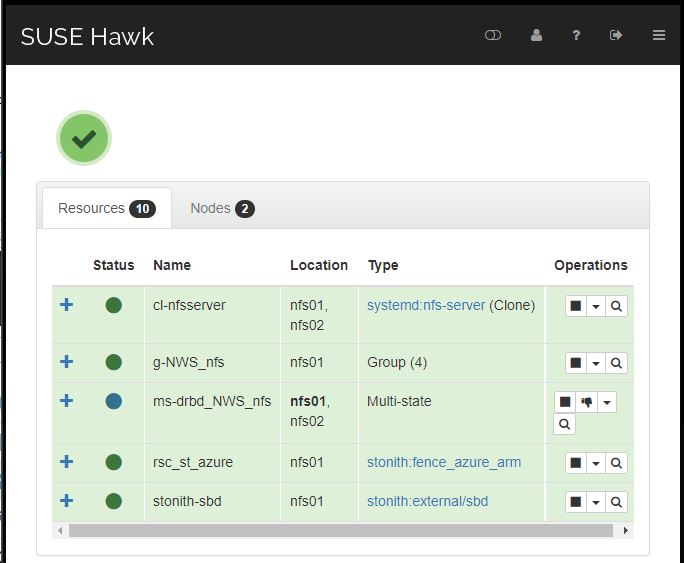
Task: Expand the stonith-sbd row
Action: coord(66,501)
